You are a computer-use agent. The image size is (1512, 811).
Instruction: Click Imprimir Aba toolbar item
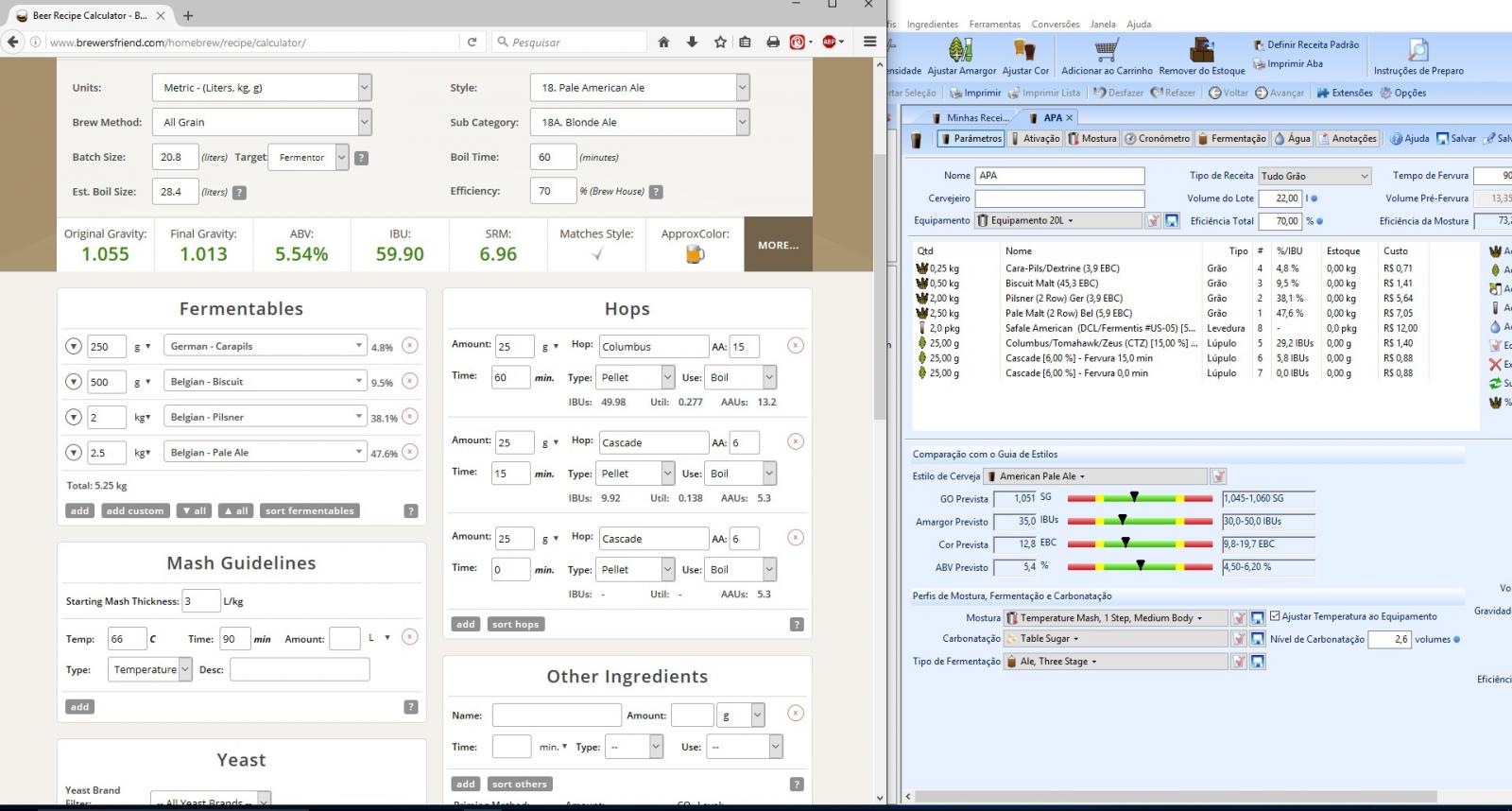[x=1288, y=64]
